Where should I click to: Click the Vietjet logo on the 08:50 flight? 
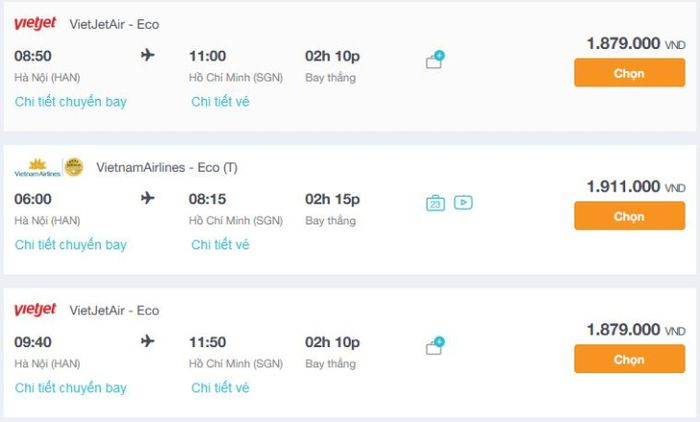pos(35,24)
